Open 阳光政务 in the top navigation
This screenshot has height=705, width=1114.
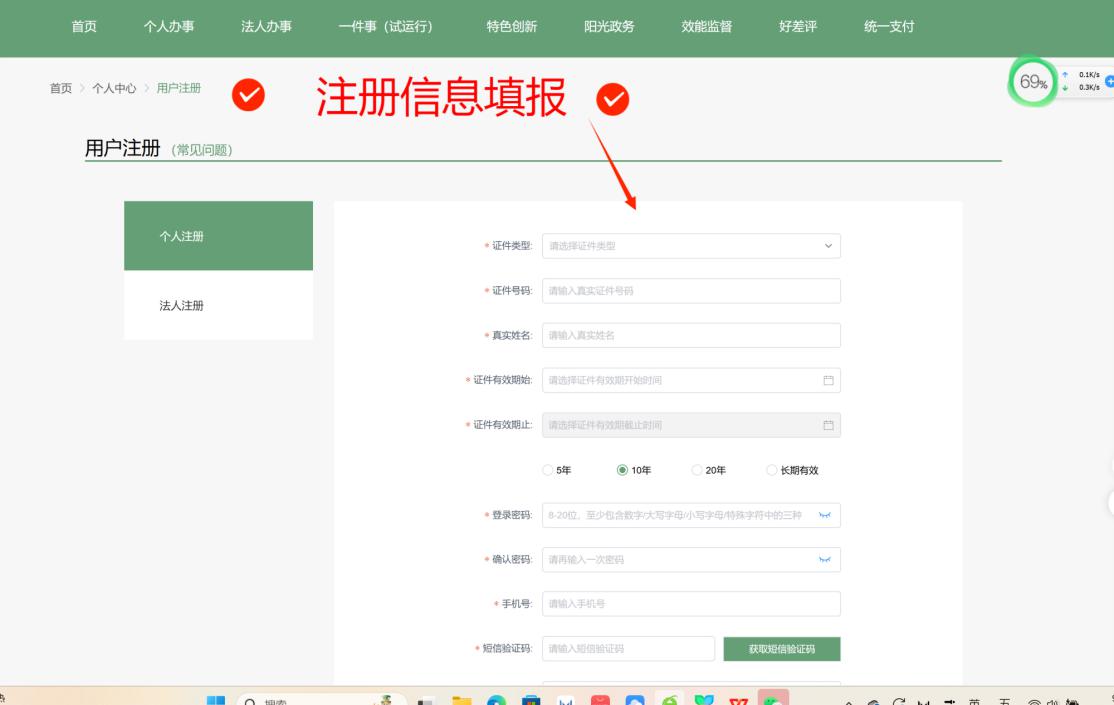(609, 27)
